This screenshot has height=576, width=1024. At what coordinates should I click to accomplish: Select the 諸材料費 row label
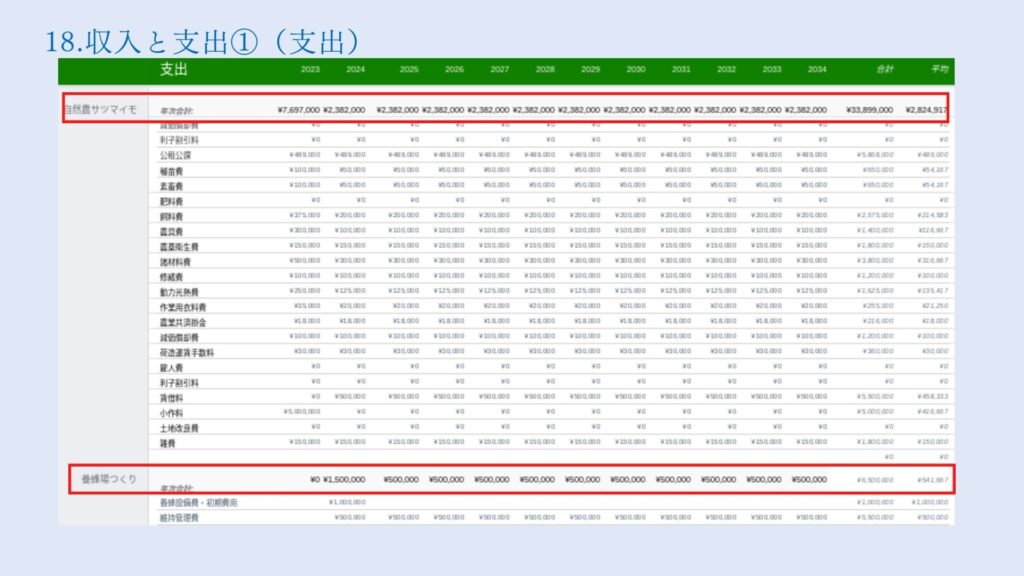click(176, 261)
